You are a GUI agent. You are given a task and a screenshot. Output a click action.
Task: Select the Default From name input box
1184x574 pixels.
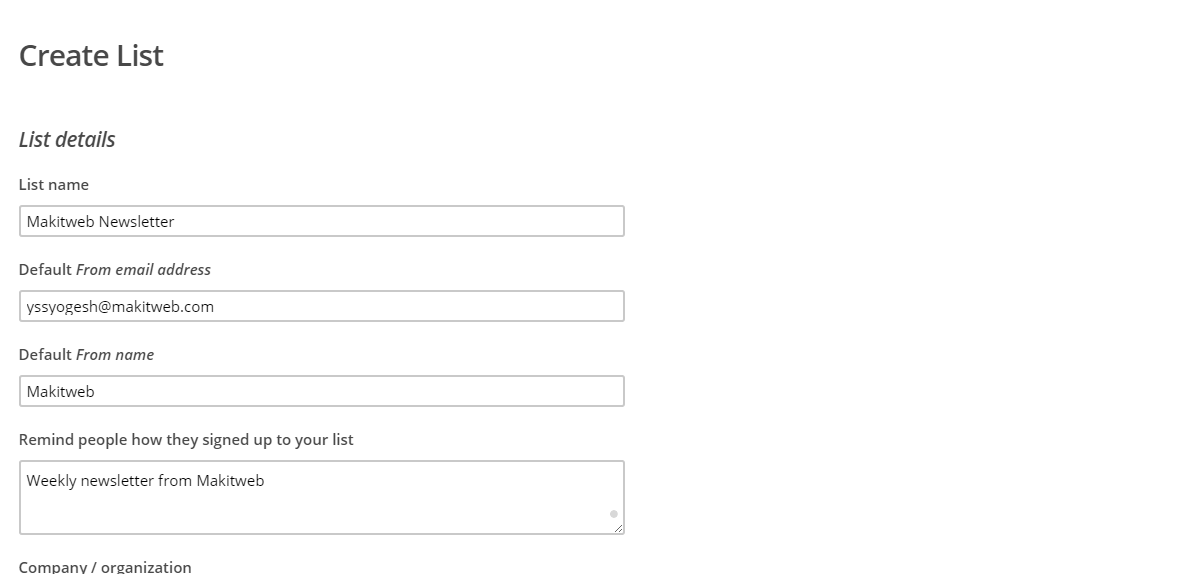point(322,391)
